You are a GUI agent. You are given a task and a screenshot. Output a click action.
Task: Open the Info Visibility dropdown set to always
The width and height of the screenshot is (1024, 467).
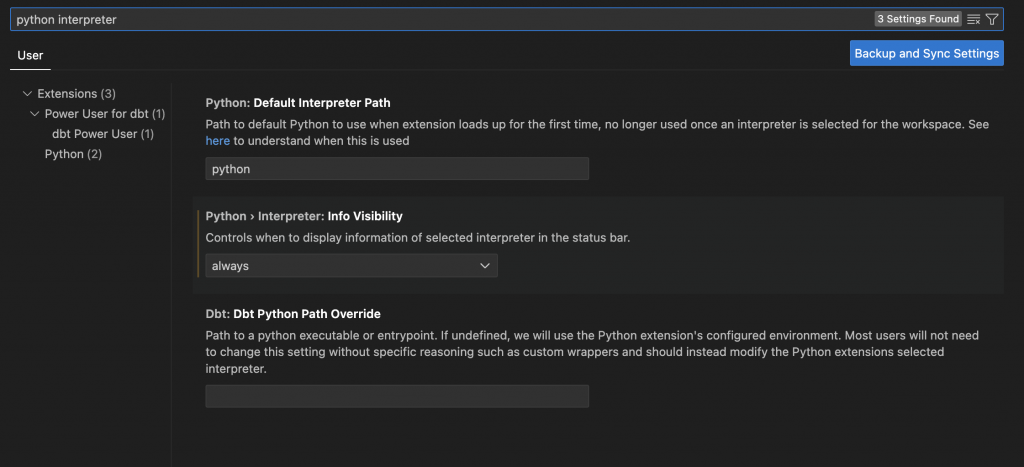pyautogui.click(x=351, y=266)
